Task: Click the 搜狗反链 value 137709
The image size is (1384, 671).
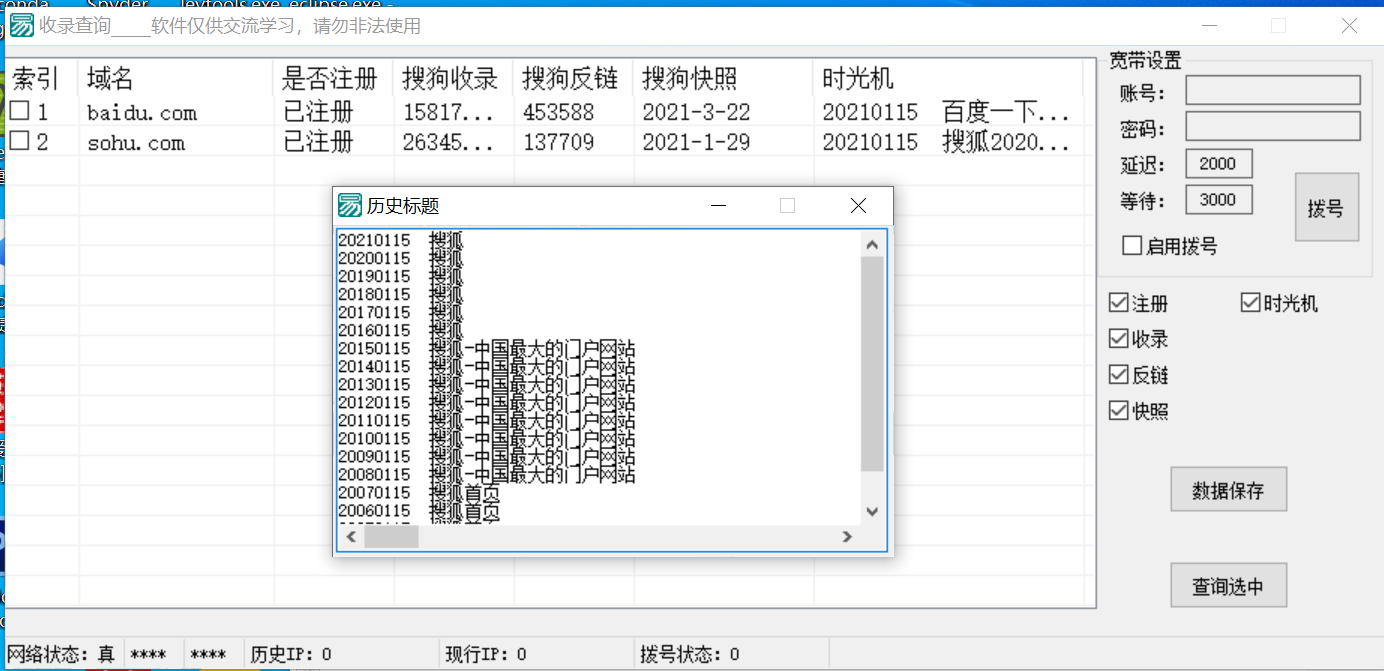Action: pyautogui.click(x=558, y=142)
